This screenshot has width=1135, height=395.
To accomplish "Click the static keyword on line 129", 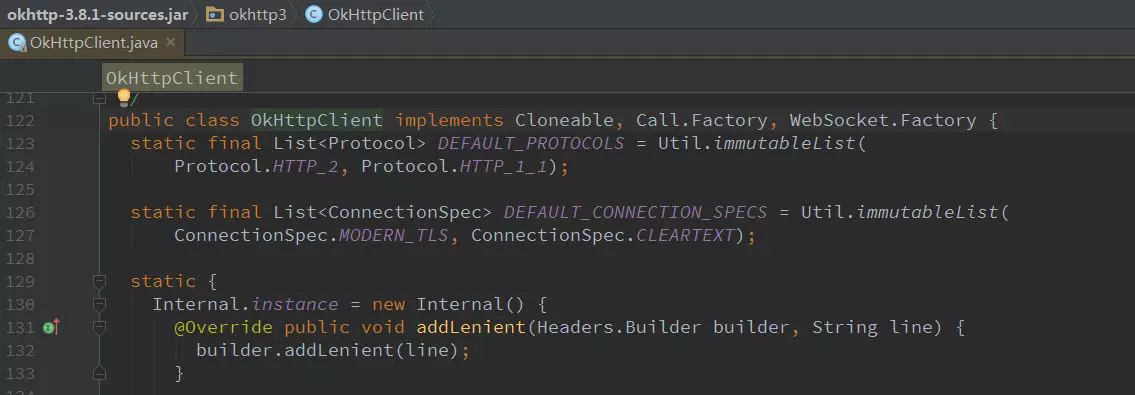I will [x=163, y=281].
